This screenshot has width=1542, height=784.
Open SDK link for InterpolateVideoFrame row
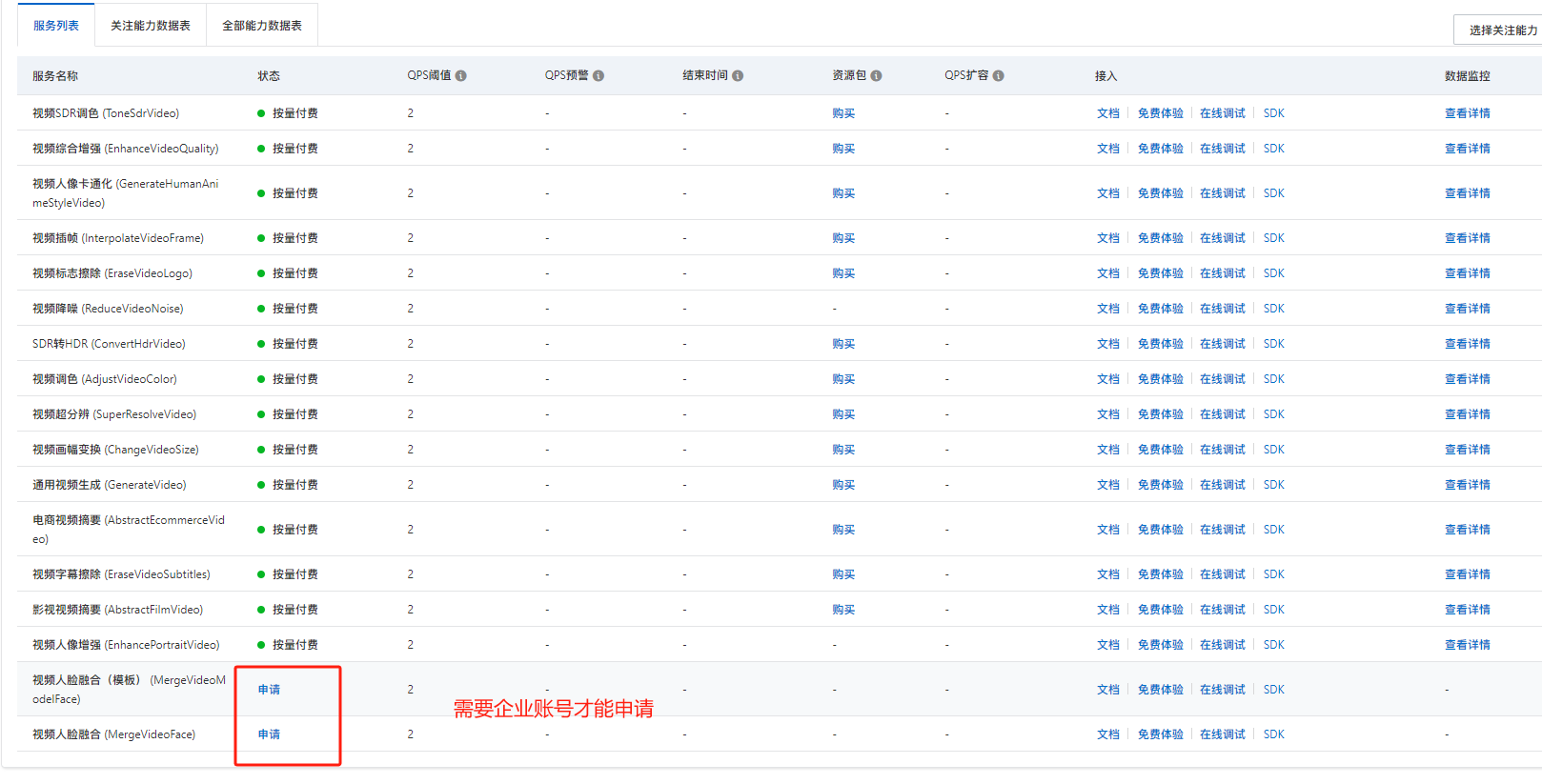pyautogui.click(x=1274, y=238)
